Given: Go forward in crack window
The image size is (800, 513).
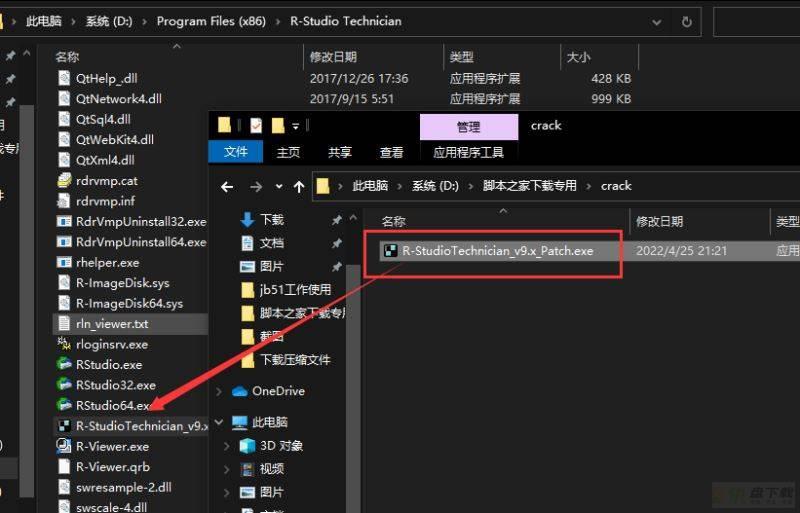Looking at the screenshot, I should point(256,187).
